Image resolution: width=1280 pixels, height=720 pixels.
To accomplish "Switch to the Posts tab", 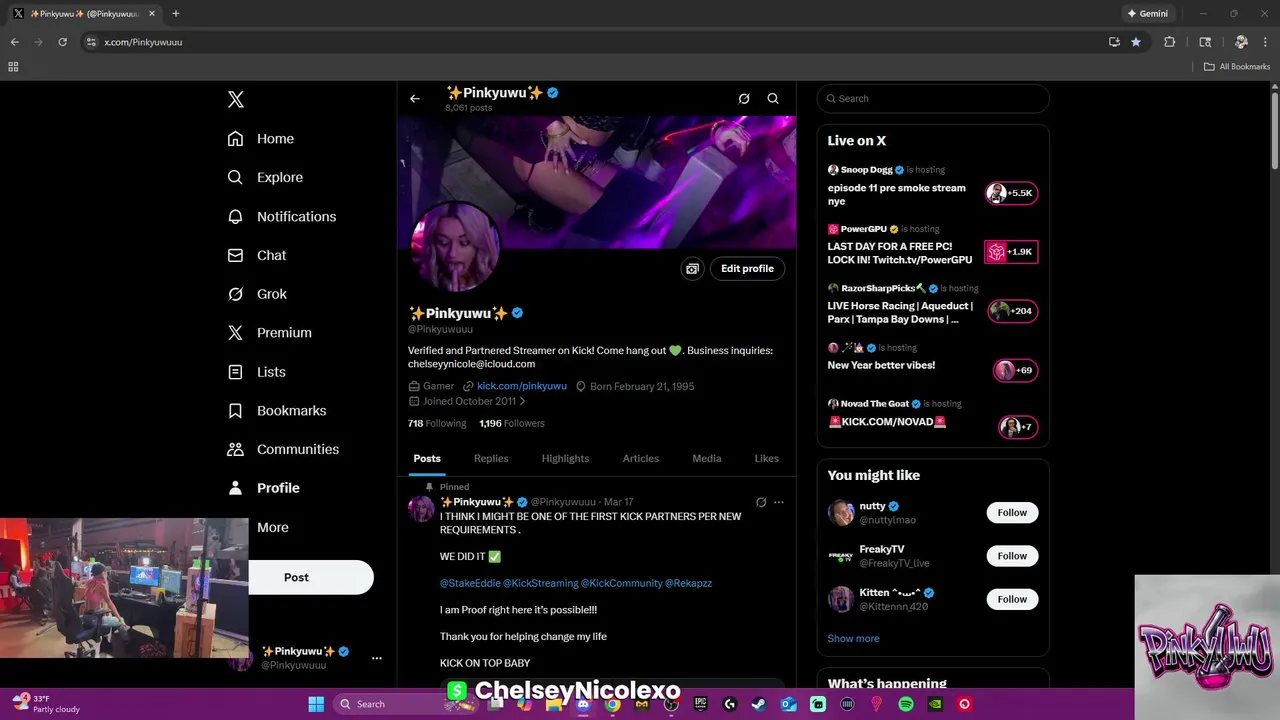I will pyautogui.click(x=427, y=458).
